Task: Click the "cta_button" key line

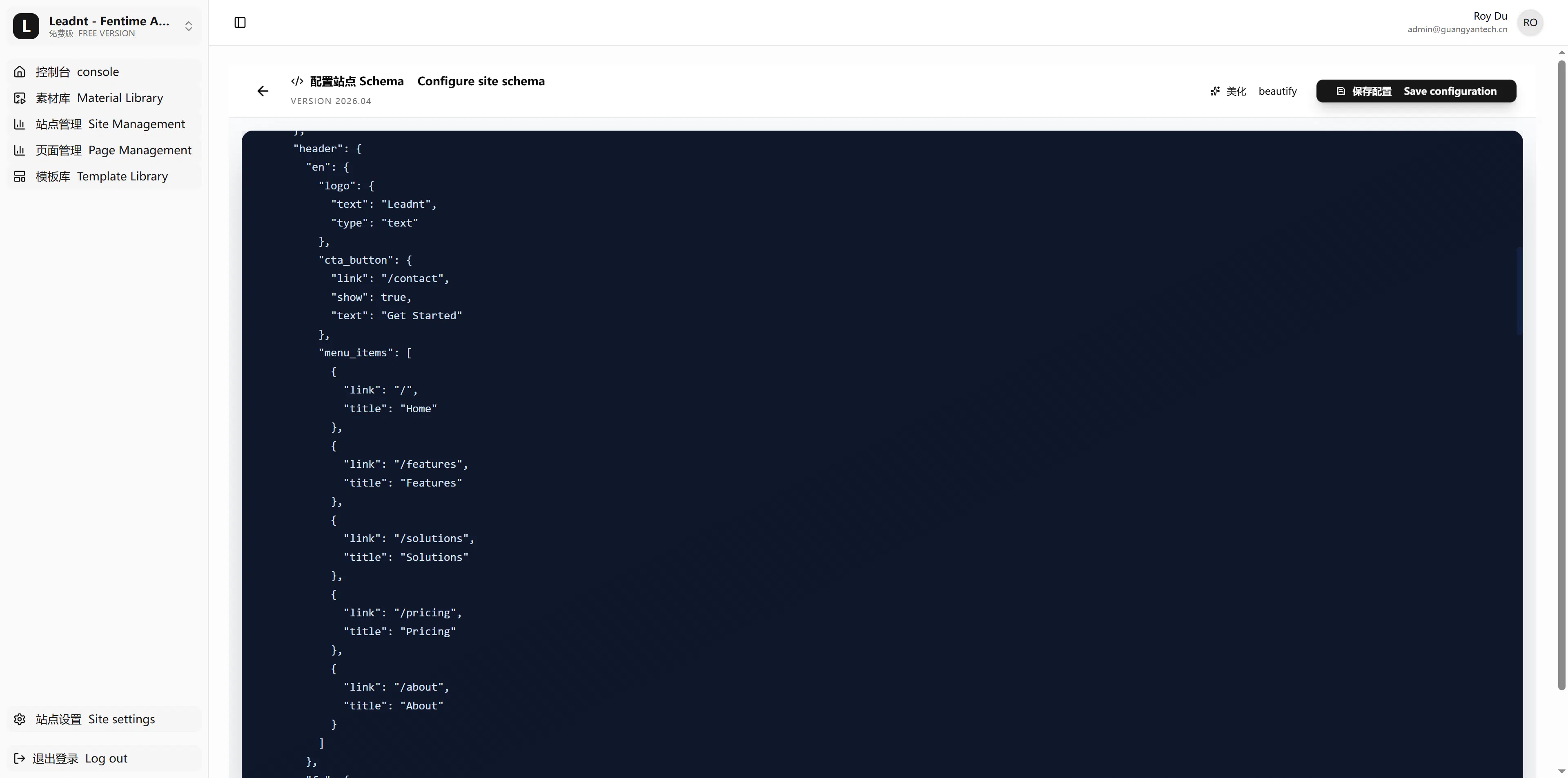Action: point(365,260)
